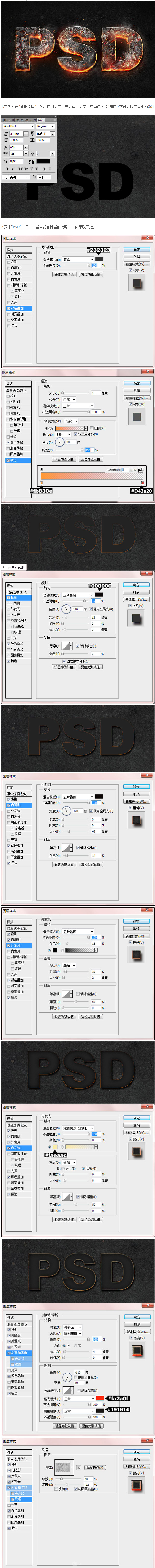Viewport: 155px width, 1568px height.
Task: Click 确定 in the Color Overlay dialog
Action: point(137,250)
